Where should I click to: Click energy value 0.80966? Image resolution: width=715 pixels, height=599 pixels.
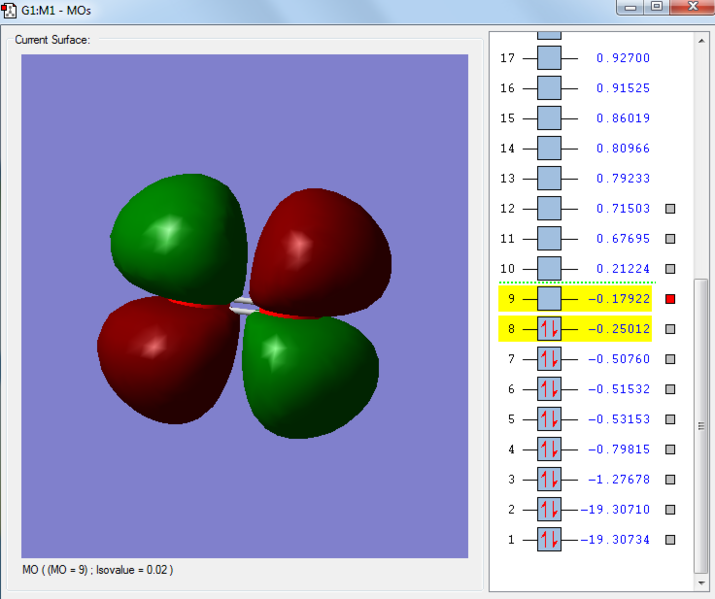click(x=623, y=149)
